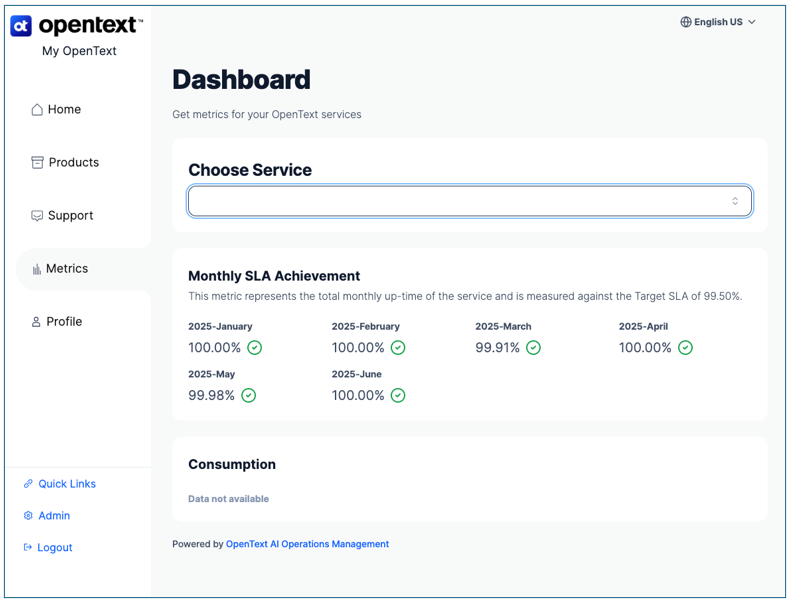Image resolution: width=790 pixels, height=601 pixels.
Task: Click the Support chat icon
Action: tap(37, 216)
